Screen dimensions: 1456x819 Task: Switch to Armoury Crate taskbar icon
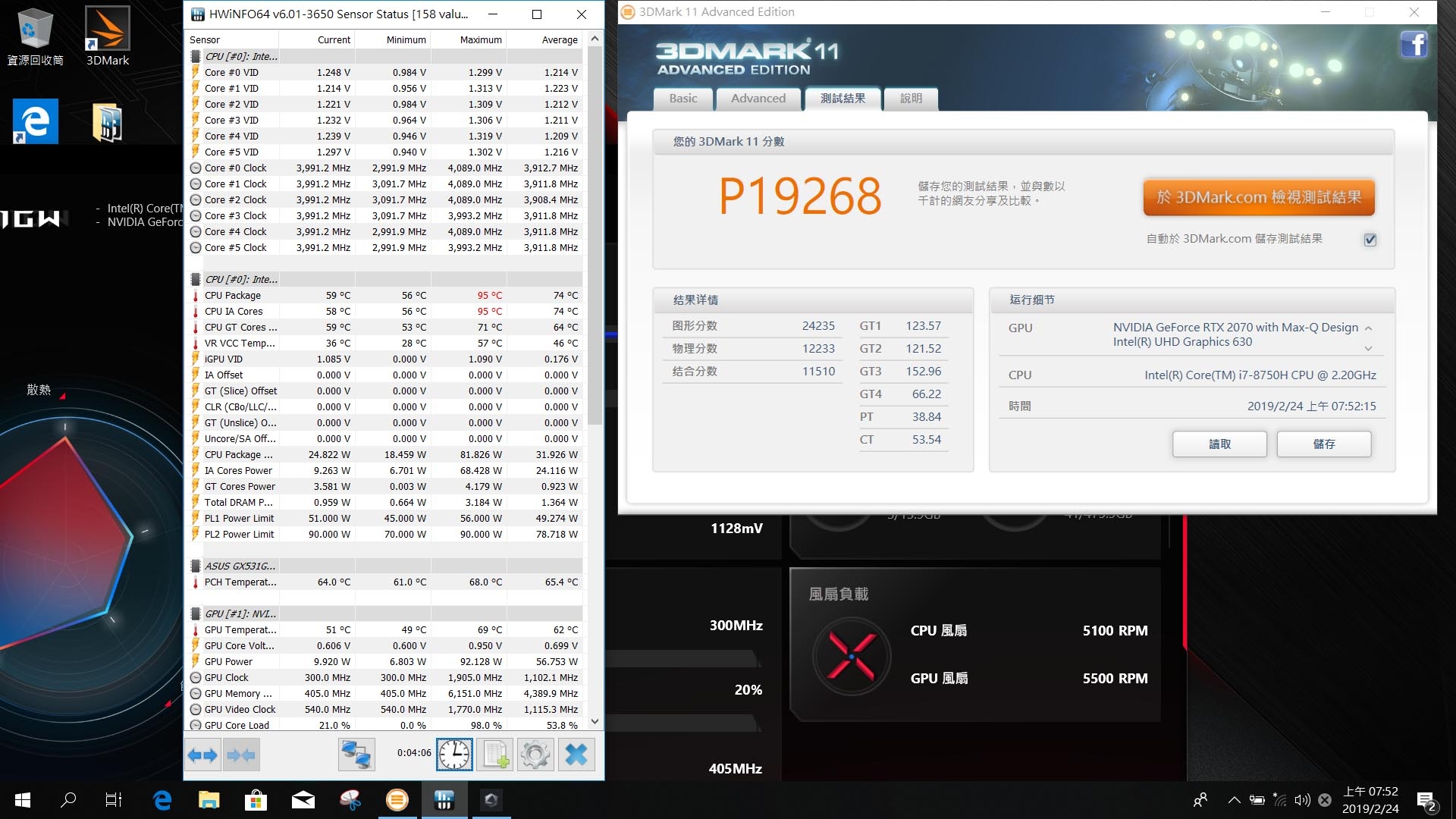(491, 799)
